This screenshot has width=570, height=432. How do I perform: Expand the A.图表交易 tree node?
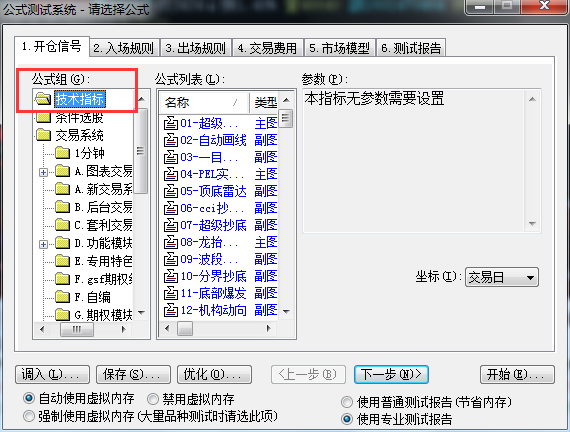coord(43,172)
